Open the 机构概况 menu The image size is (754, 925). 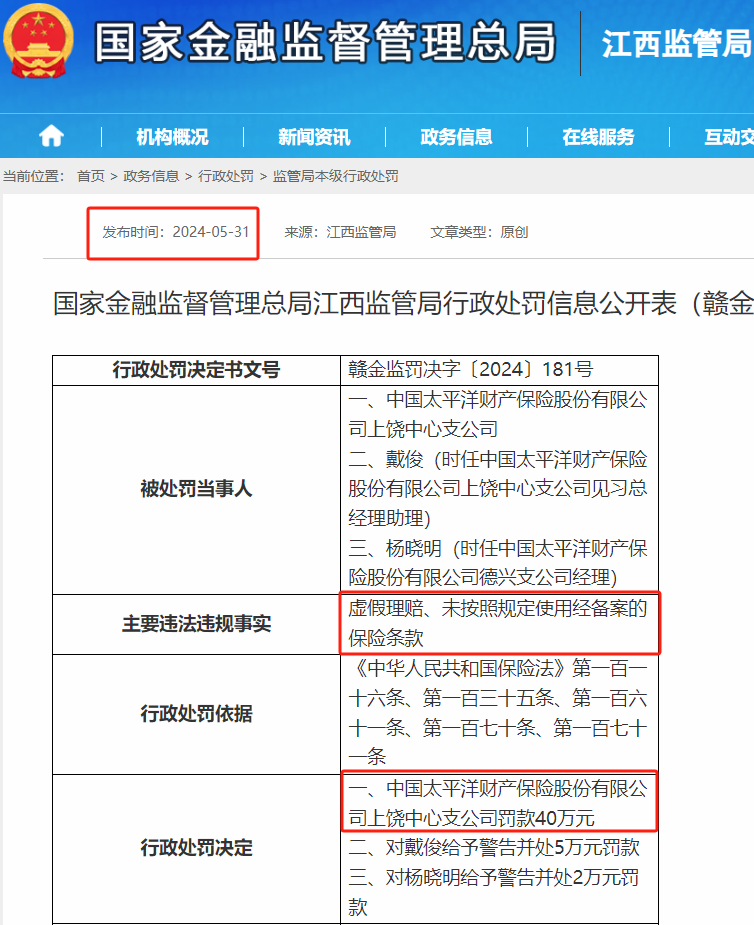(172, 137)
